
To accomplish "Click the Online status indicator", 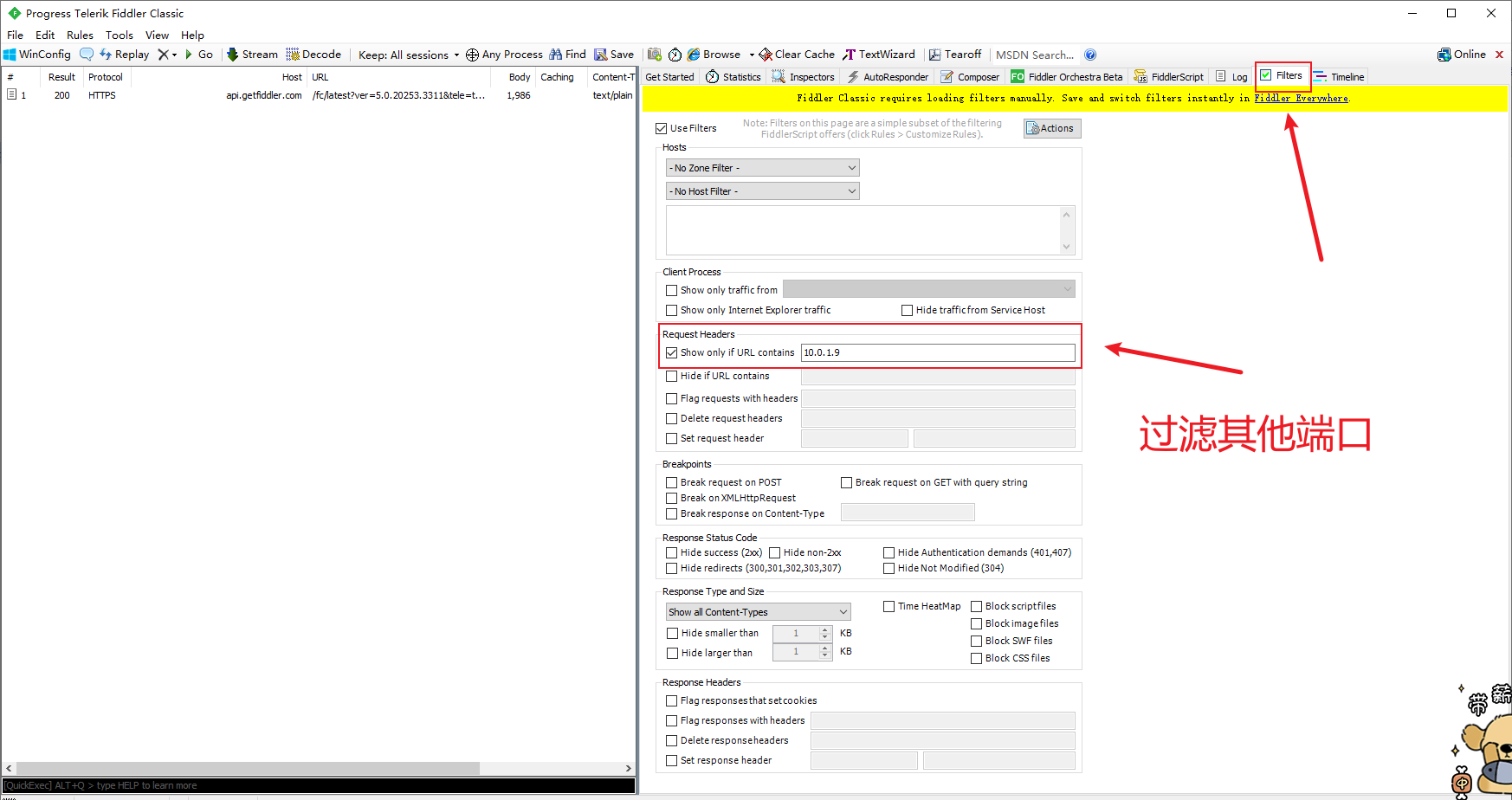I will [x=1462, y=55].
